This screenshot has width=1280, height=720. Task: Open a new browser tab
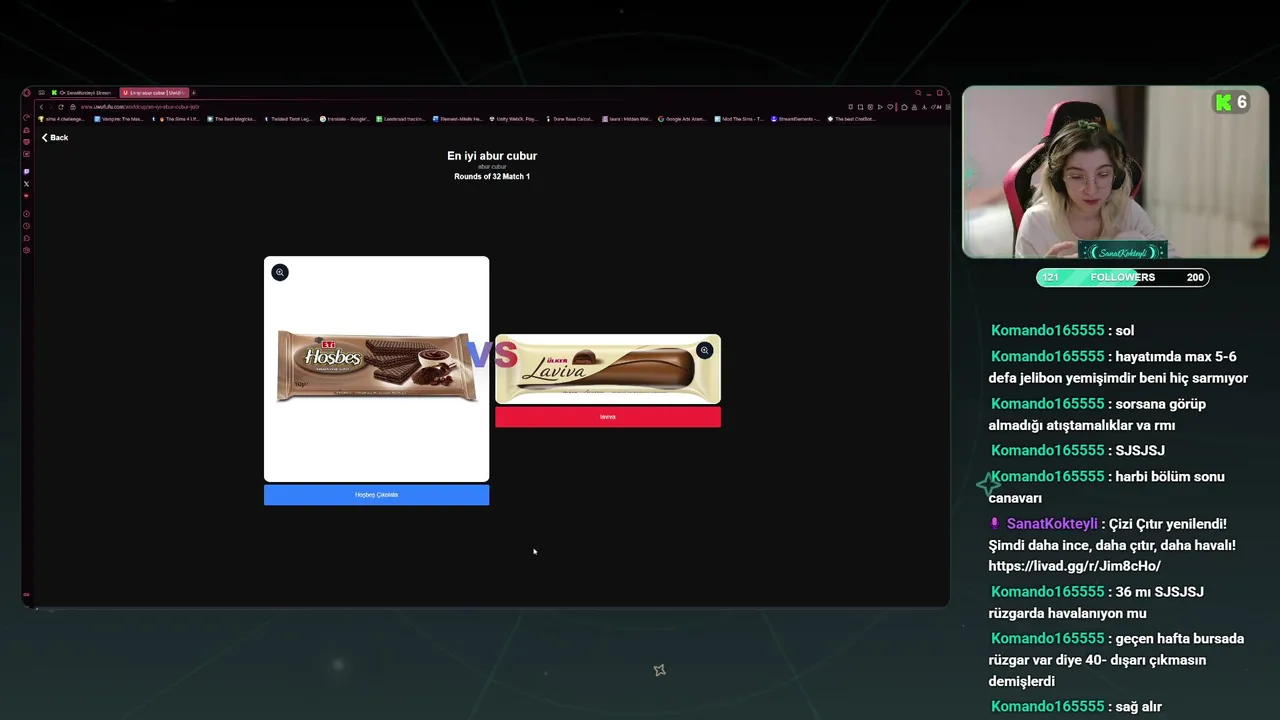click(x=194, y=93)
